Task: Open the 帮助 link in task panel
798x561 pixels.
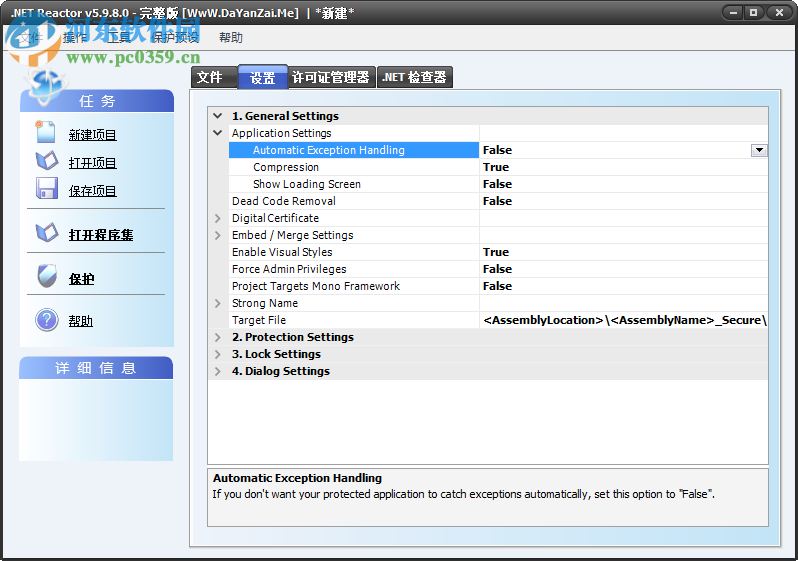Action: pos(81,321)
